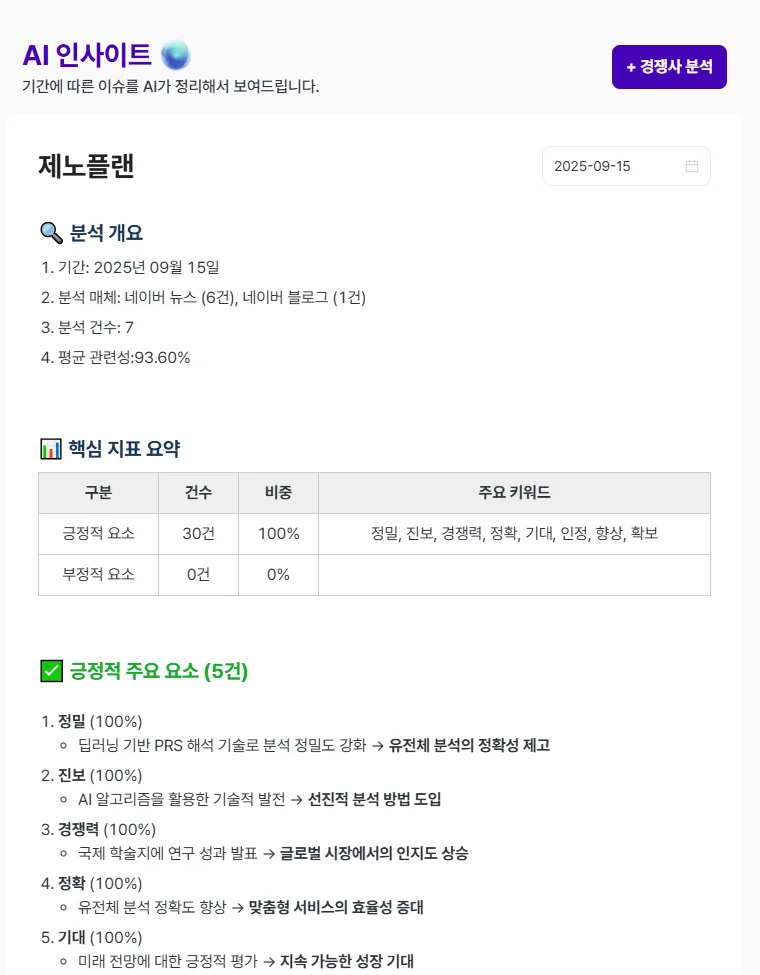Image resolution: width=760 pixels, height=975 pixels.
Task: Click the AI 인사이트 orb icon
Action: pyautogui.click(x=175, y=54)
